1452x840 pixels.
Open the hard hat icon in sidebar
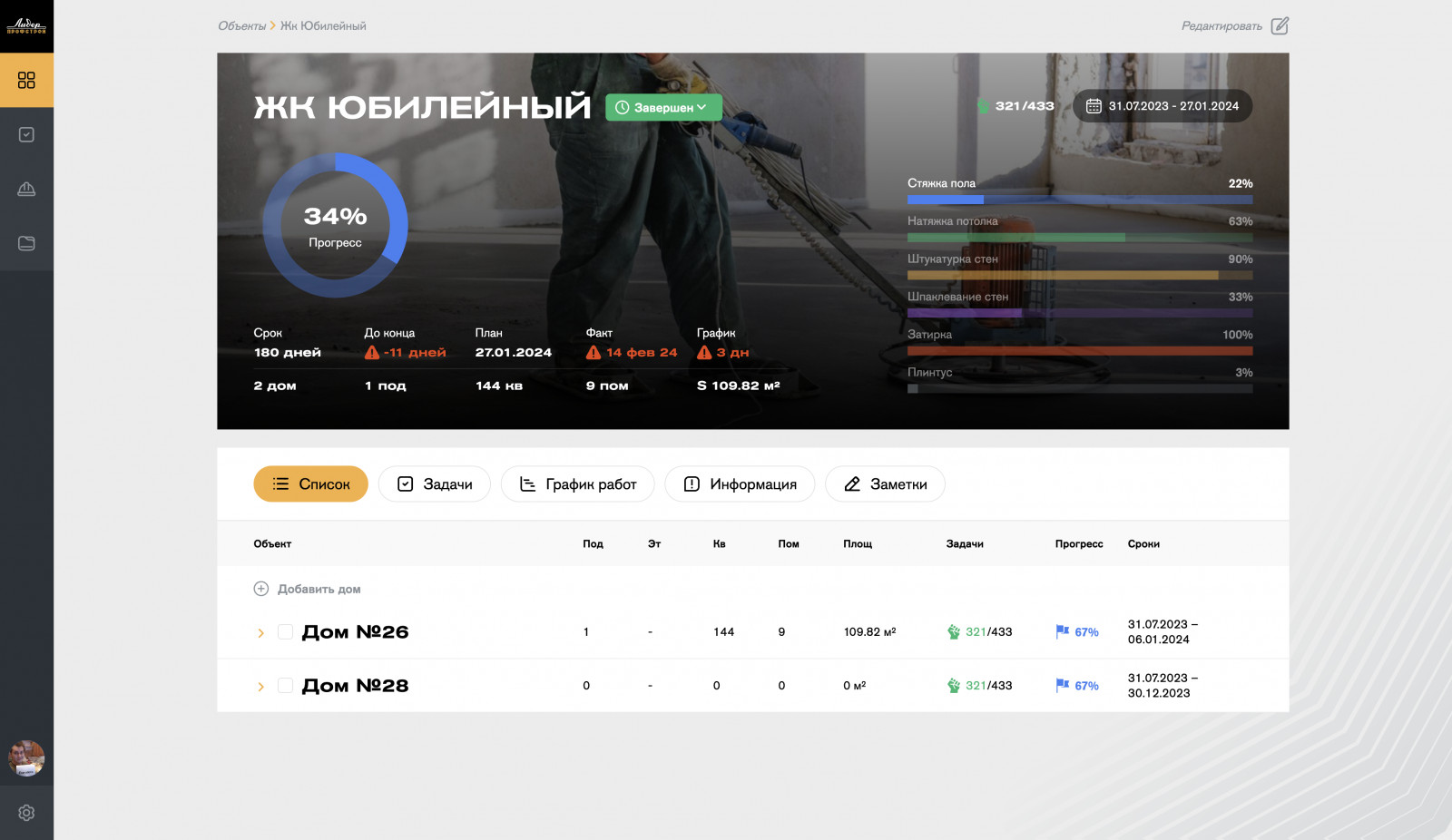click(26, 189)
